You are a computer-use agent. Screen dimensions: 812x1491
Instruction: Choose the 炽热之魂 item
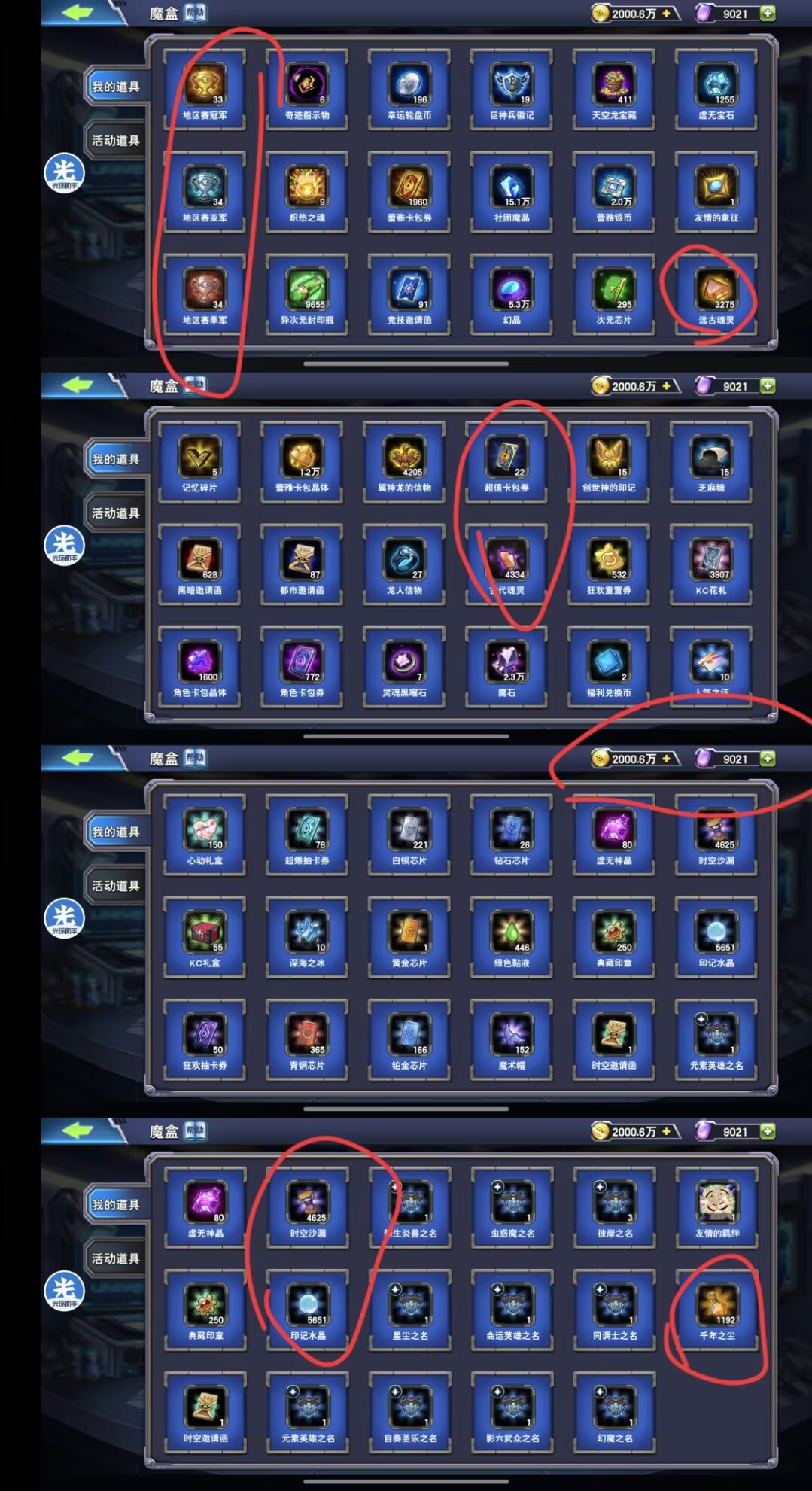[307, 192]
